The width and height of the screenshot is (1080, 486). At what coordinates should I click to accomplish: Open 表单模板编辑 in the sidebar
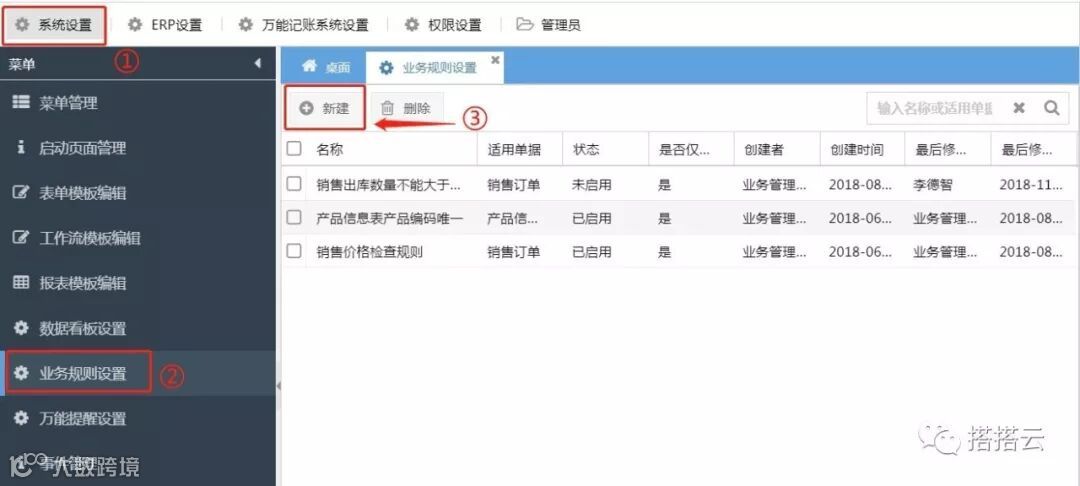click(138, 193)
